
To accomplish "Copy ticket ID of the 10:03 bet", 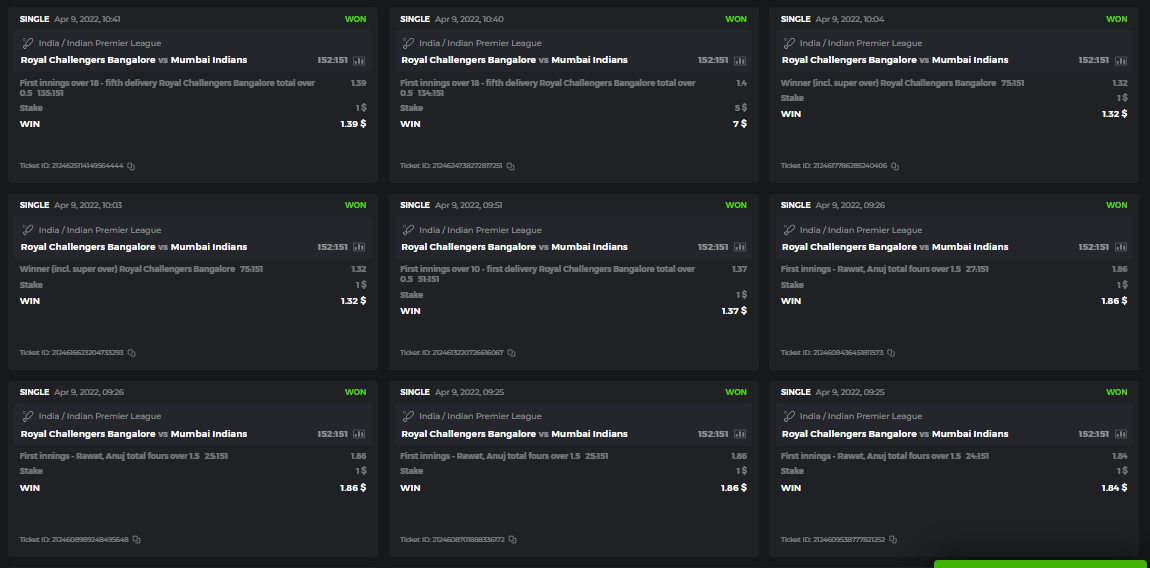I will 131,353.
